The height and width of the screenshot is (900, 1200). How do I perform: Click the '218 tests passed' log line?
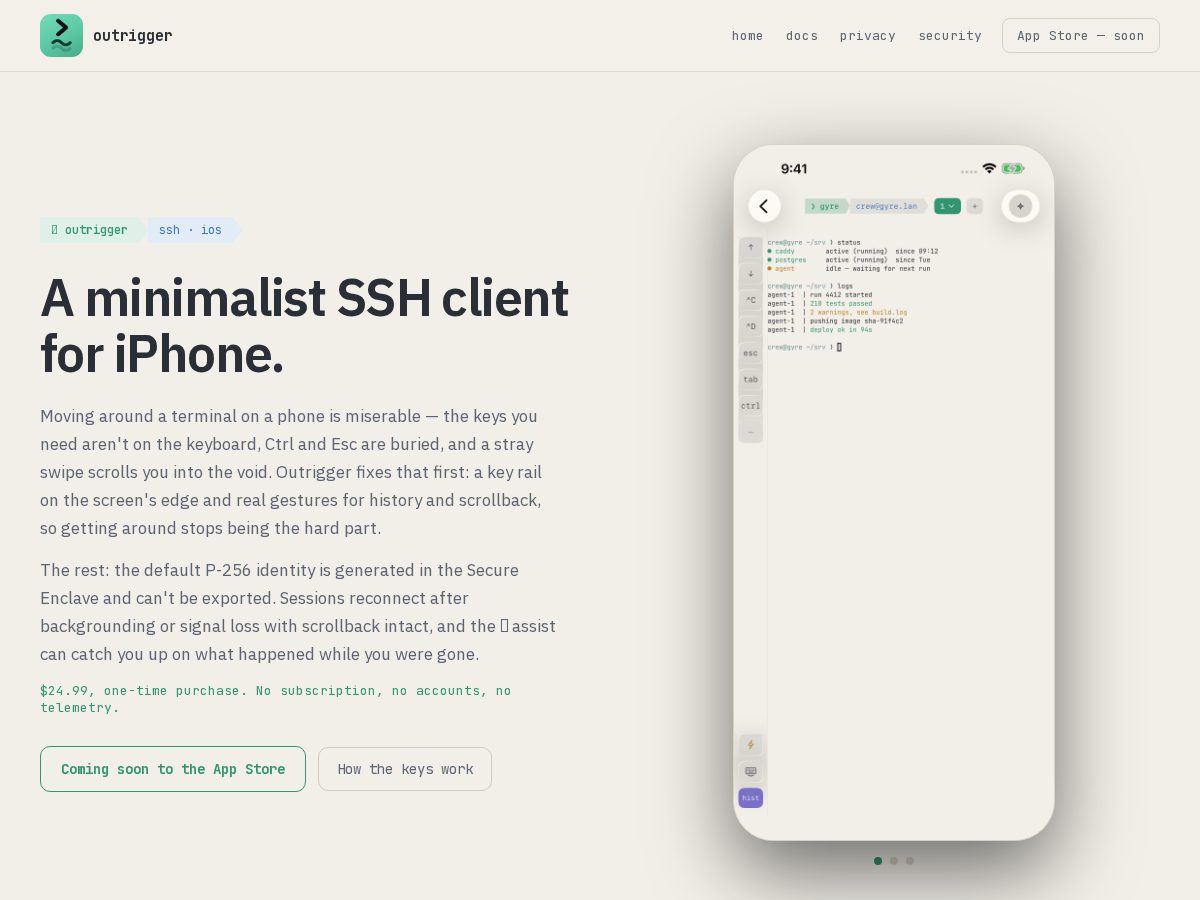[841, 303]
